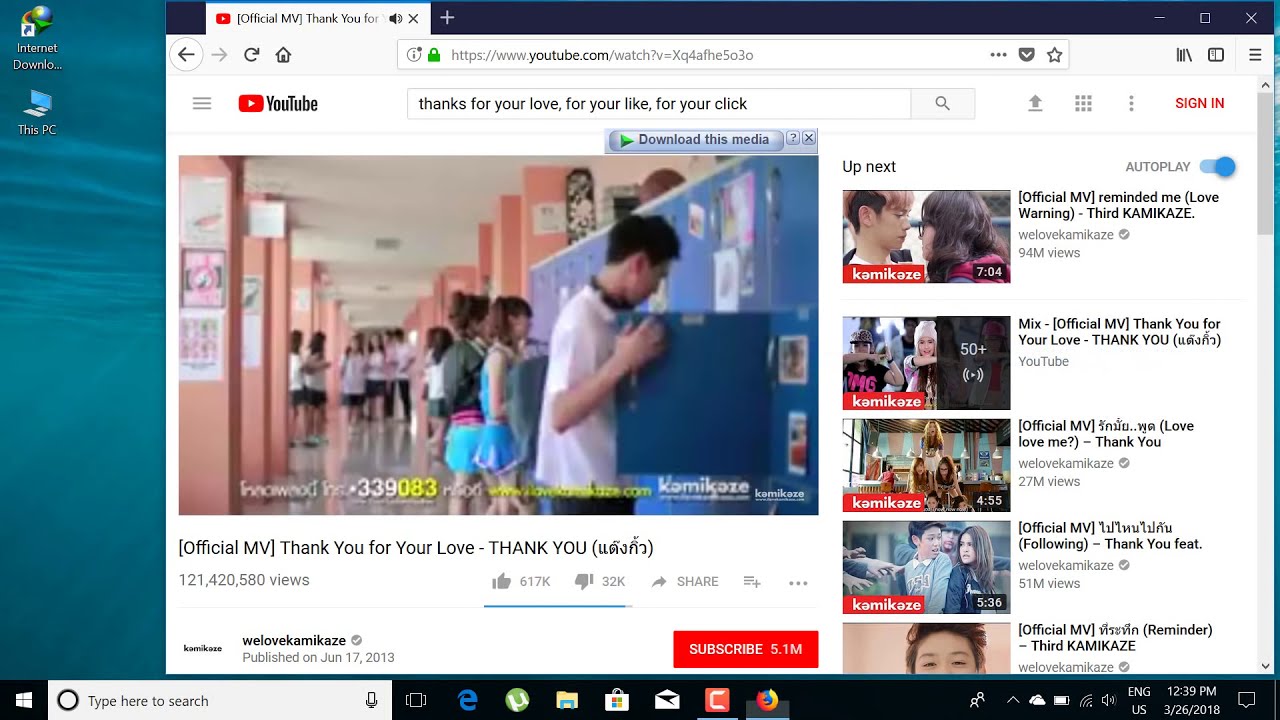Click the like/dislike ratio bar

(558, 606)
